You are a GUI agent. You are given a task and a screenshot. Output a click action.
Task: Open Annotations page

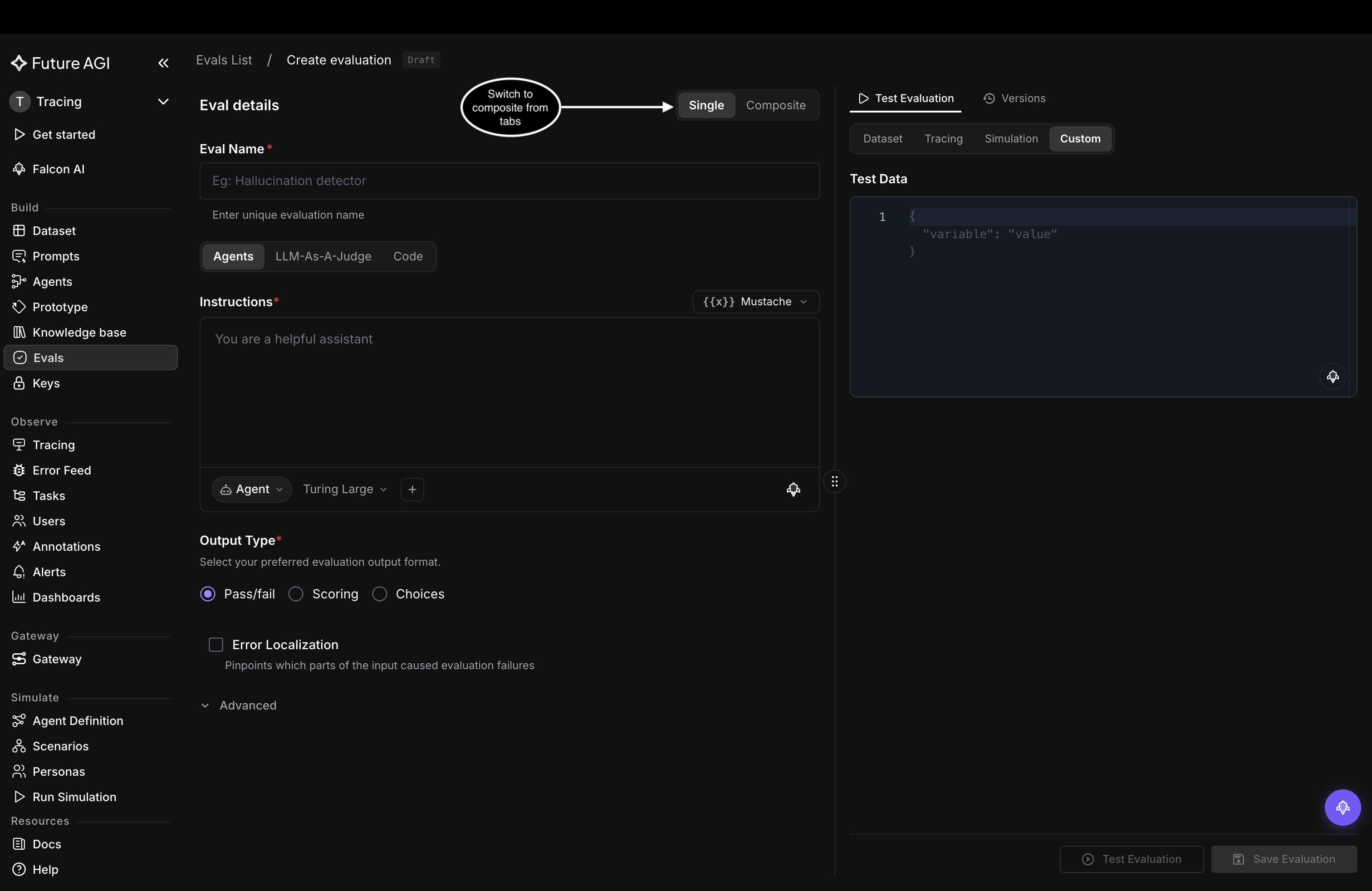(66, 546)
